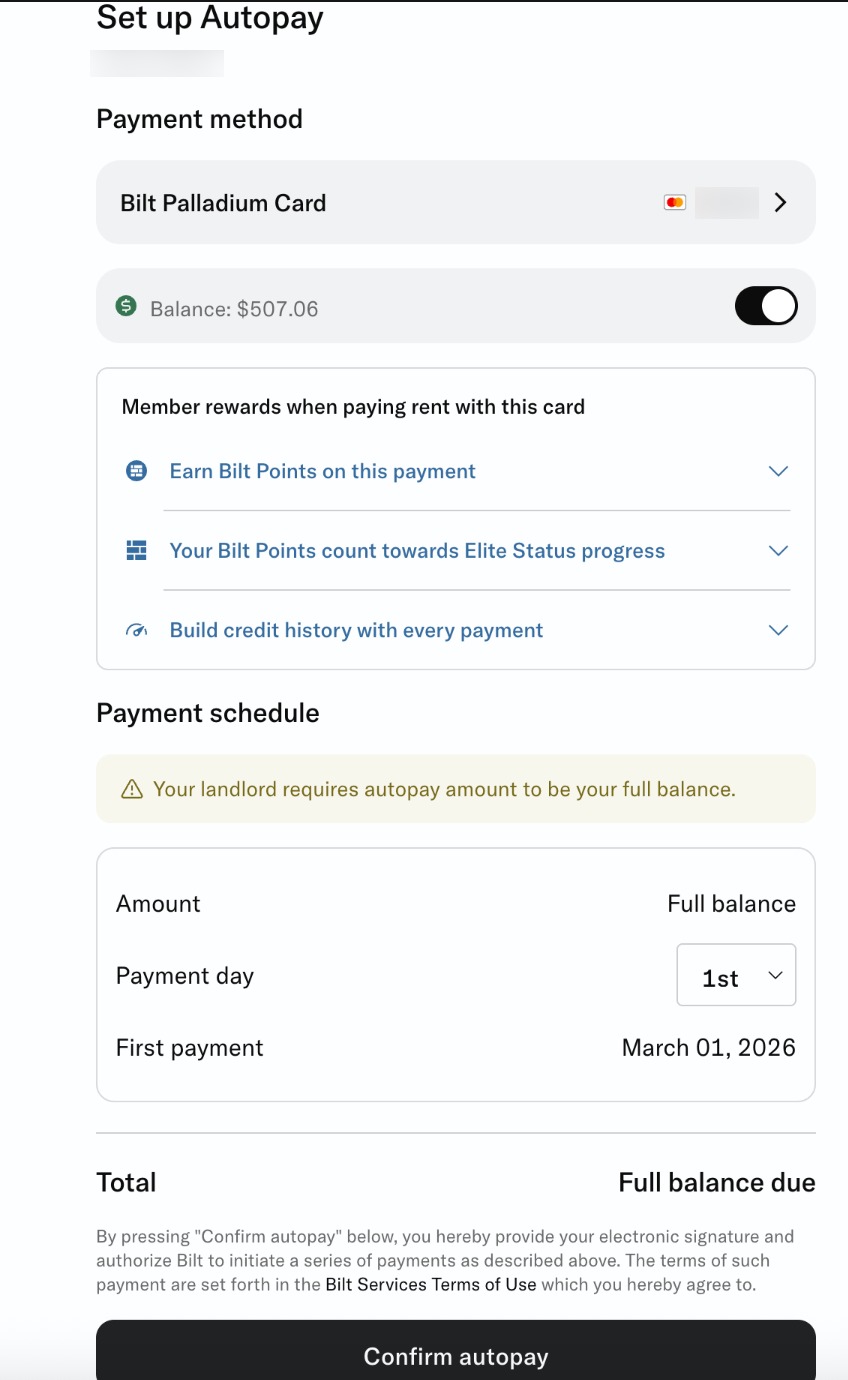Open the Payment day dropdown

736,975
